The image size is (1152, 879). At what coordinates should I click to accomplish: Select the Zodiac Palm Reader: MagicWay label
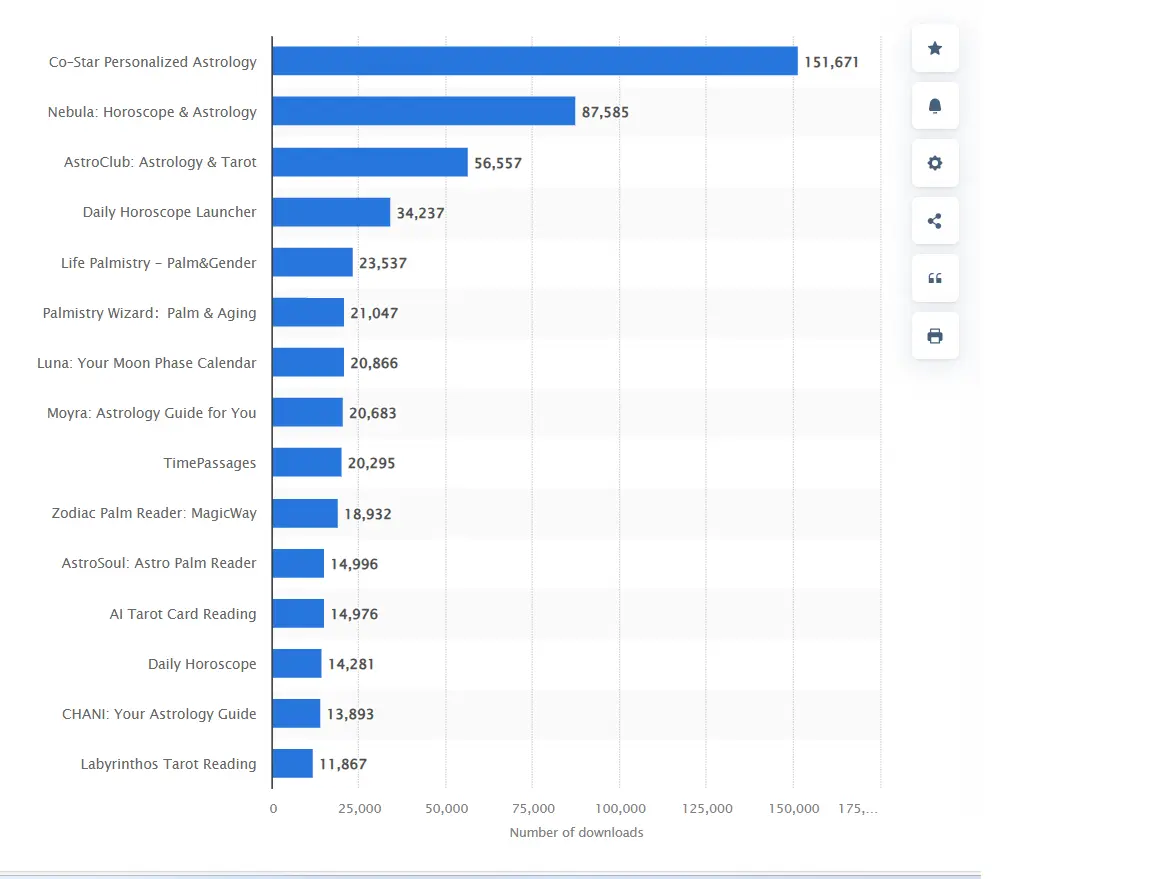pos(154,513)
